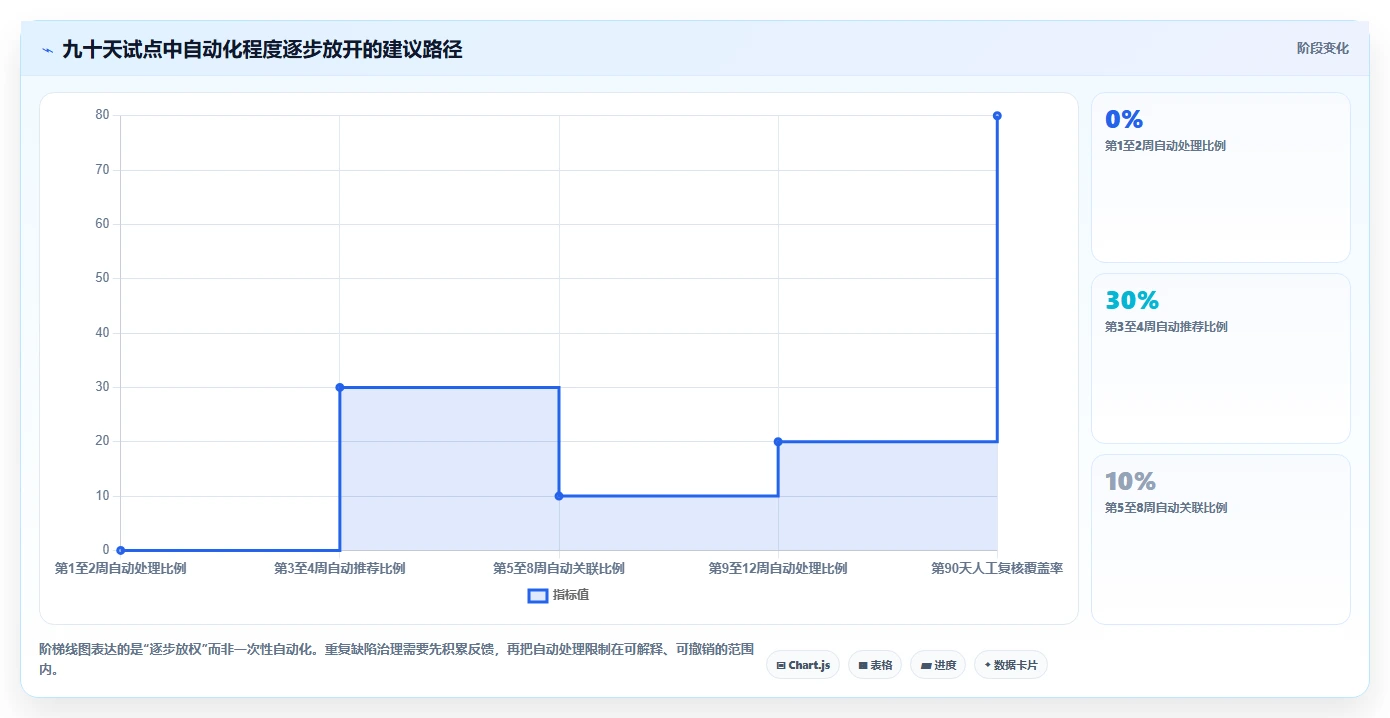Click the 阶段变化 label in the header
Viewport: 1390px width, 718px height.
(x=1322, y=48)
